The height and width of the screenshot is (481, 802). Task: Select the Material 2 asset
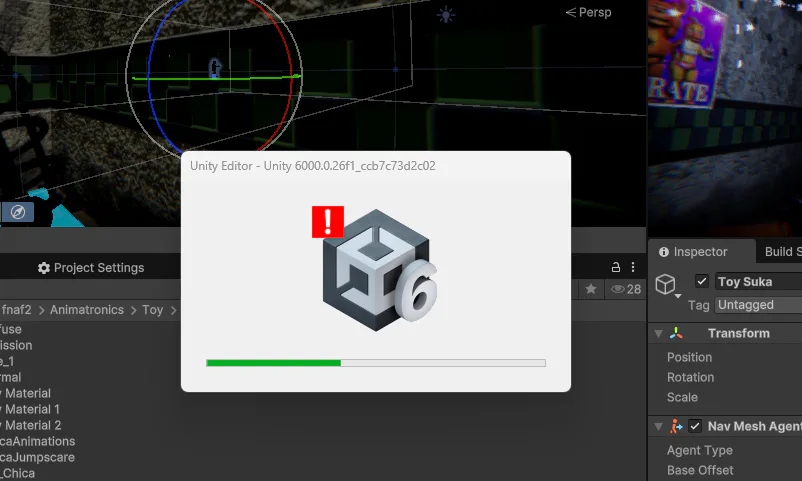pos(31,425)
